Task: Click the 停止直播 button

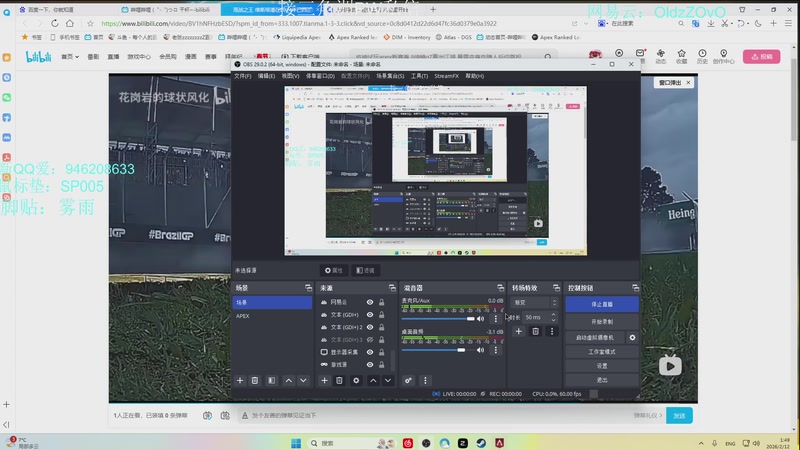Action: click(602, 303)
